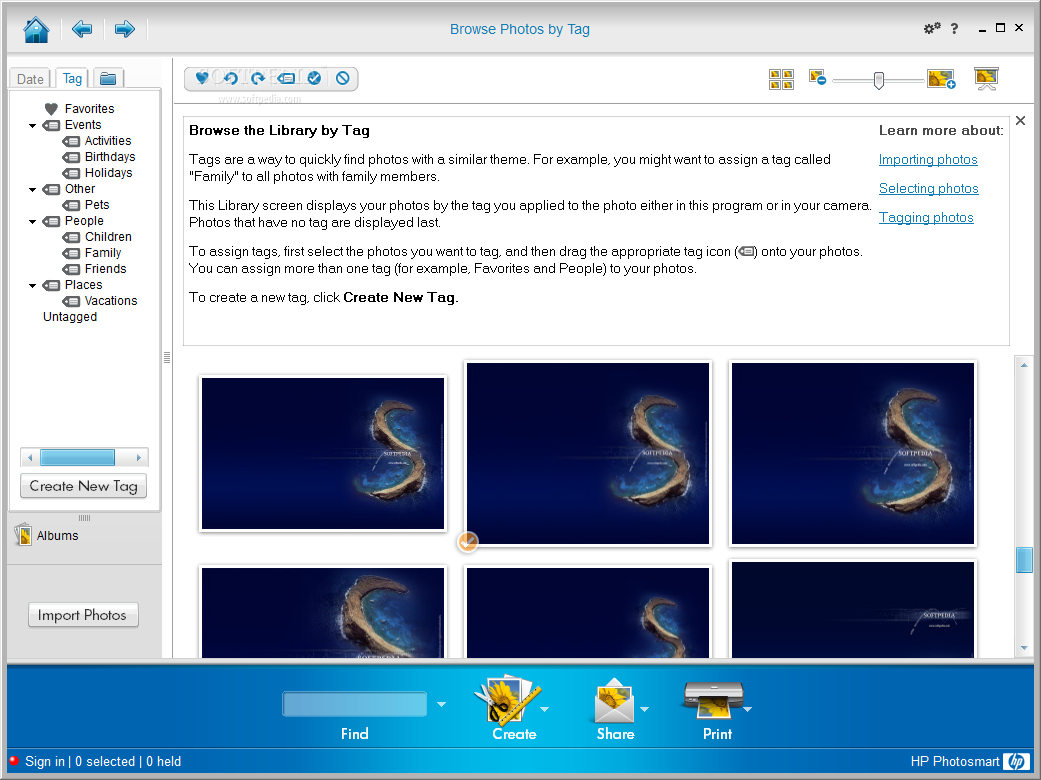
Task: Open the Create dropdown arrow
Action: 545,709
